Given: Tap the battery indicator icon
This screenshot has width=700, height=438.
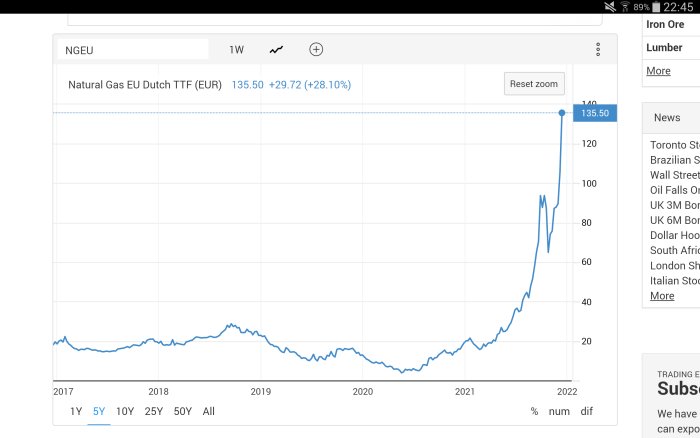Looking at the screenshot, I should click(x=656, y=7).
